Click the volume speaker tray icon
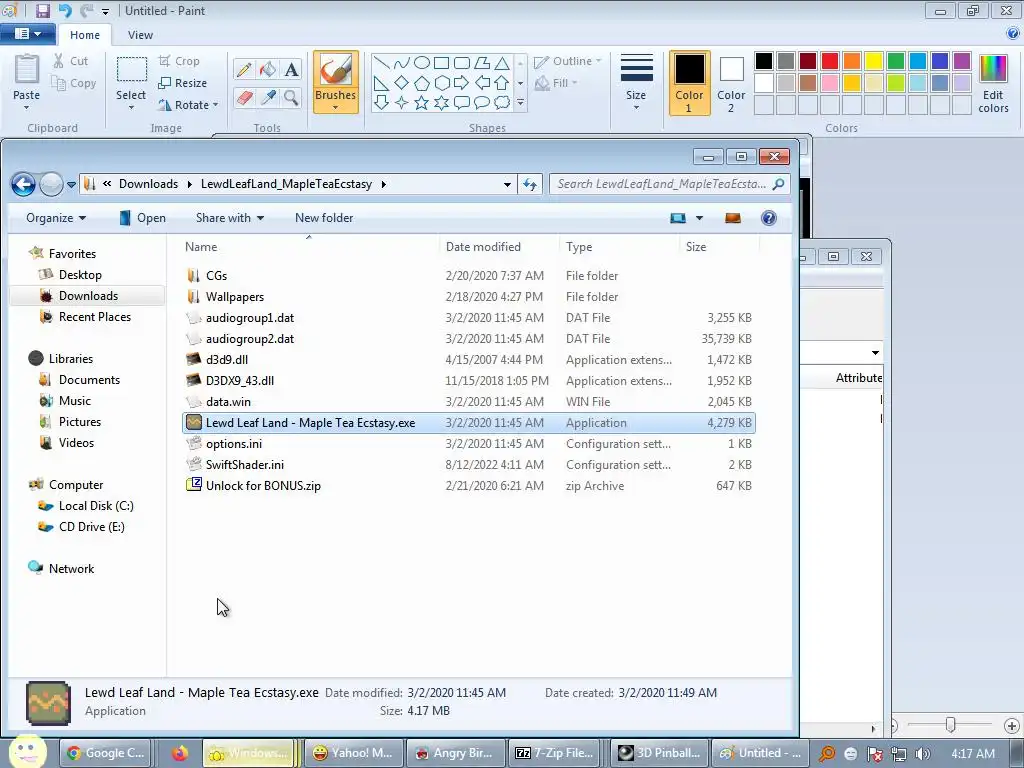 pos(922,754)
